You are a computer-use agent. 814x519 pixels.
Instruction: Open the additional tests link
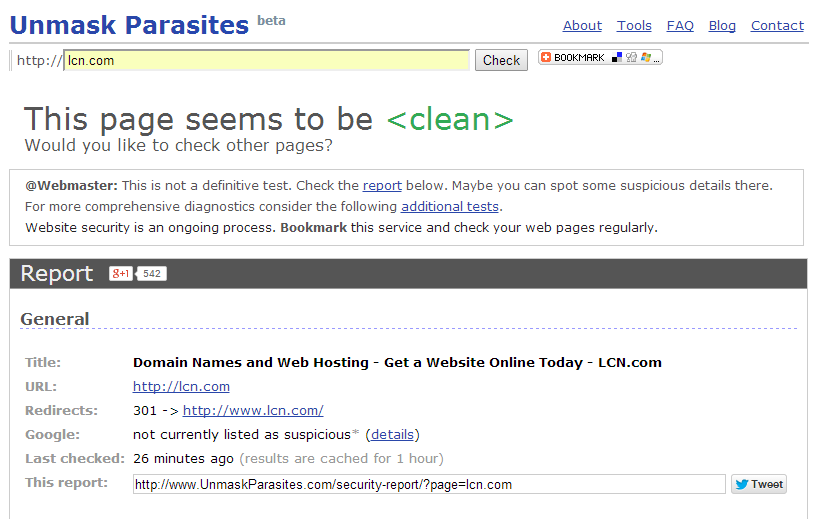pyautogui.click(x=450, y=207)
